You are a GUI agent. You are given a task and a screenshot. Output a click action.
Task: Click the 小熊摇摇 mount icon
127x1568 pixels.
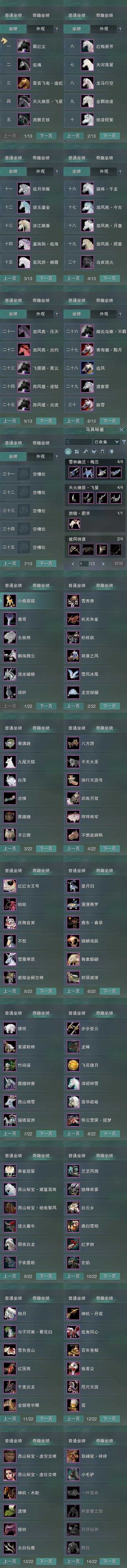click(x=10, y=601)
